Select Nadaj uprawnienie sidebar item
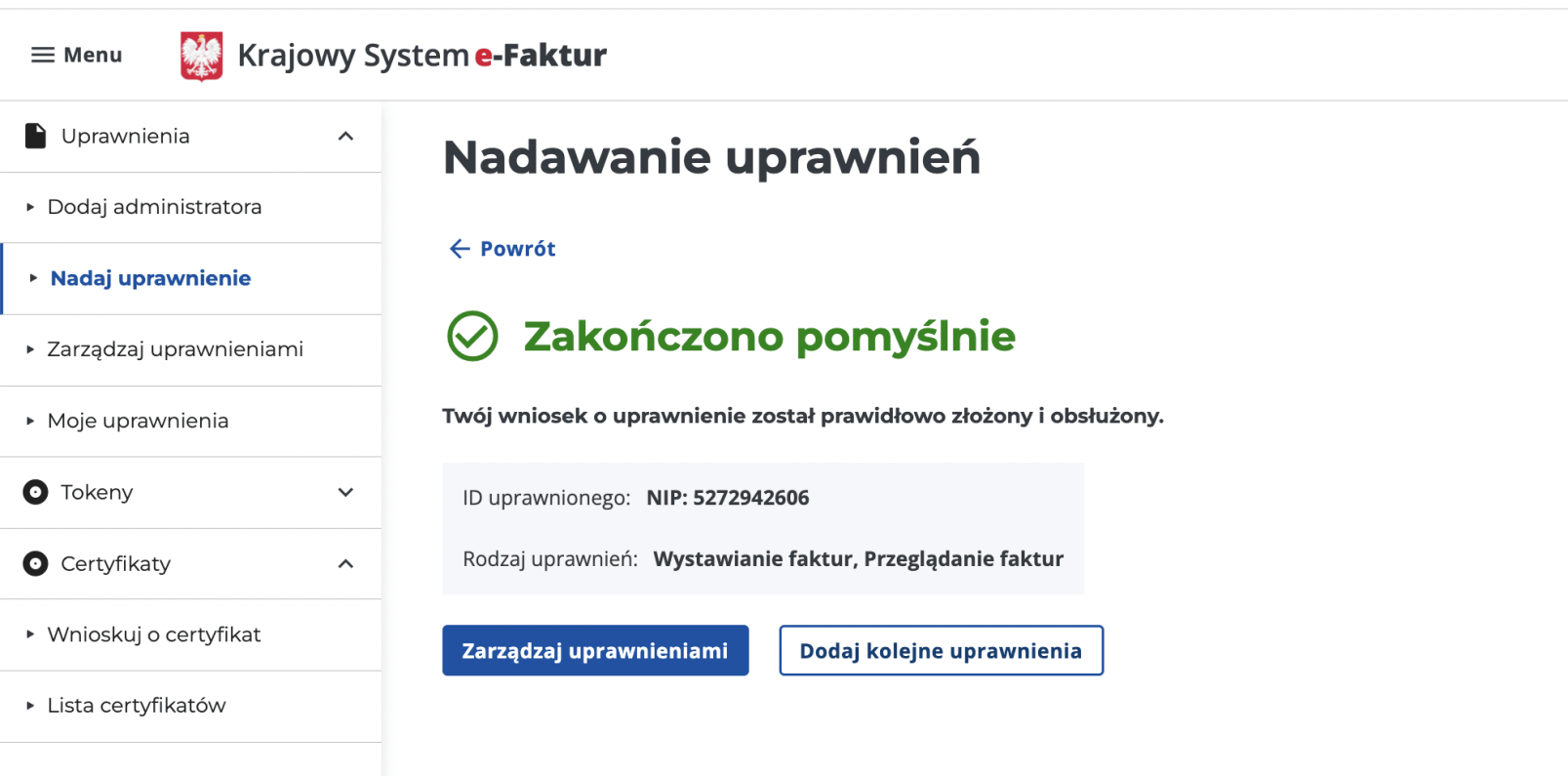The height and width of the screenshot is (776, 1568). 150,278
